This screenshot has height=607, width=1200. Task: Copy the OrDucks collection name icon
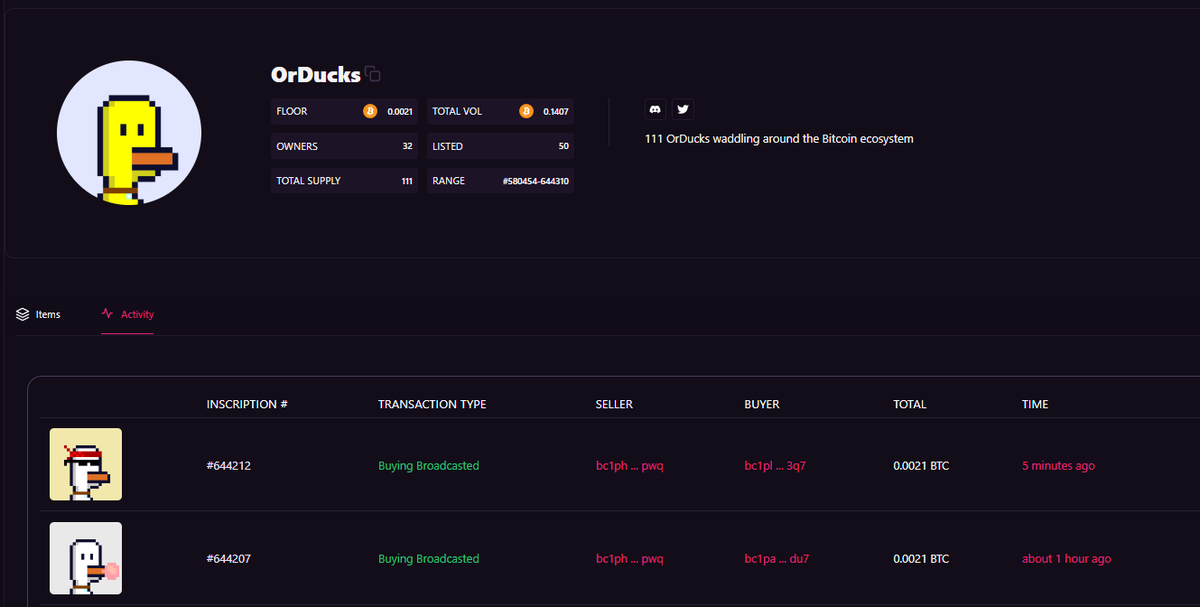coord(373,74)
